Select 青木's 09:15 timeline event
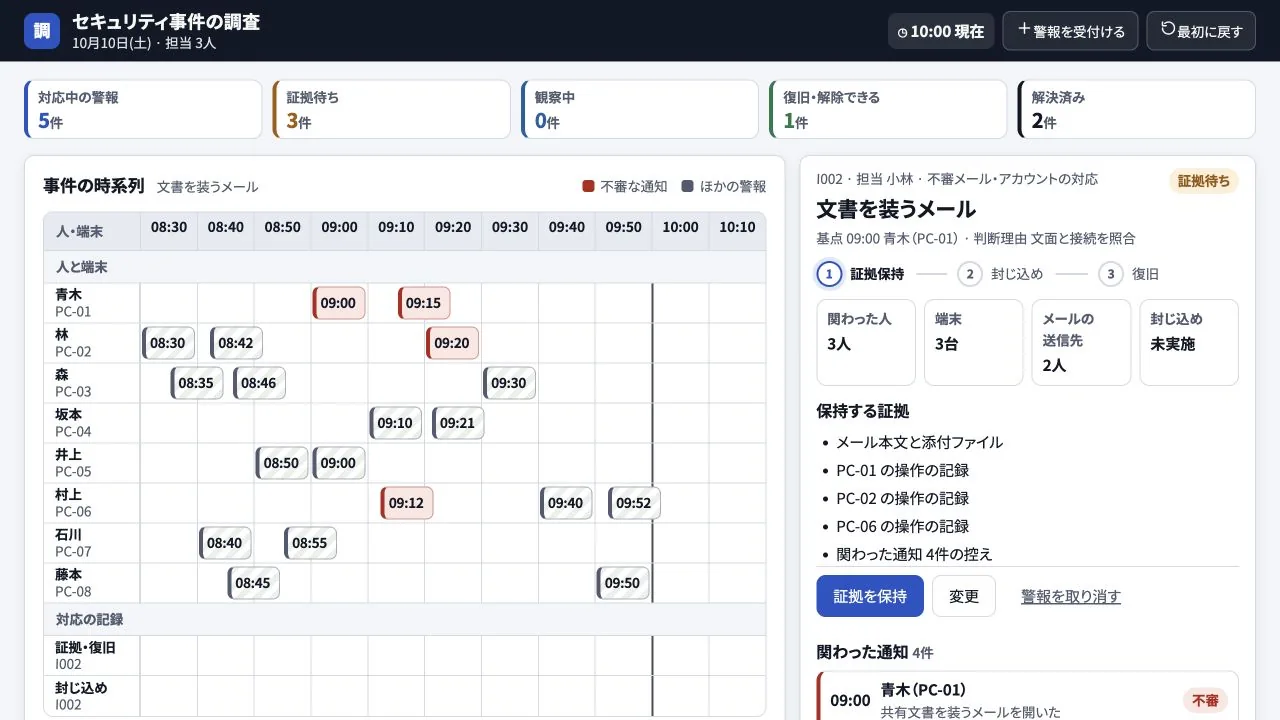This screenshot has width=1280, height=720. (x=424, y=303)
